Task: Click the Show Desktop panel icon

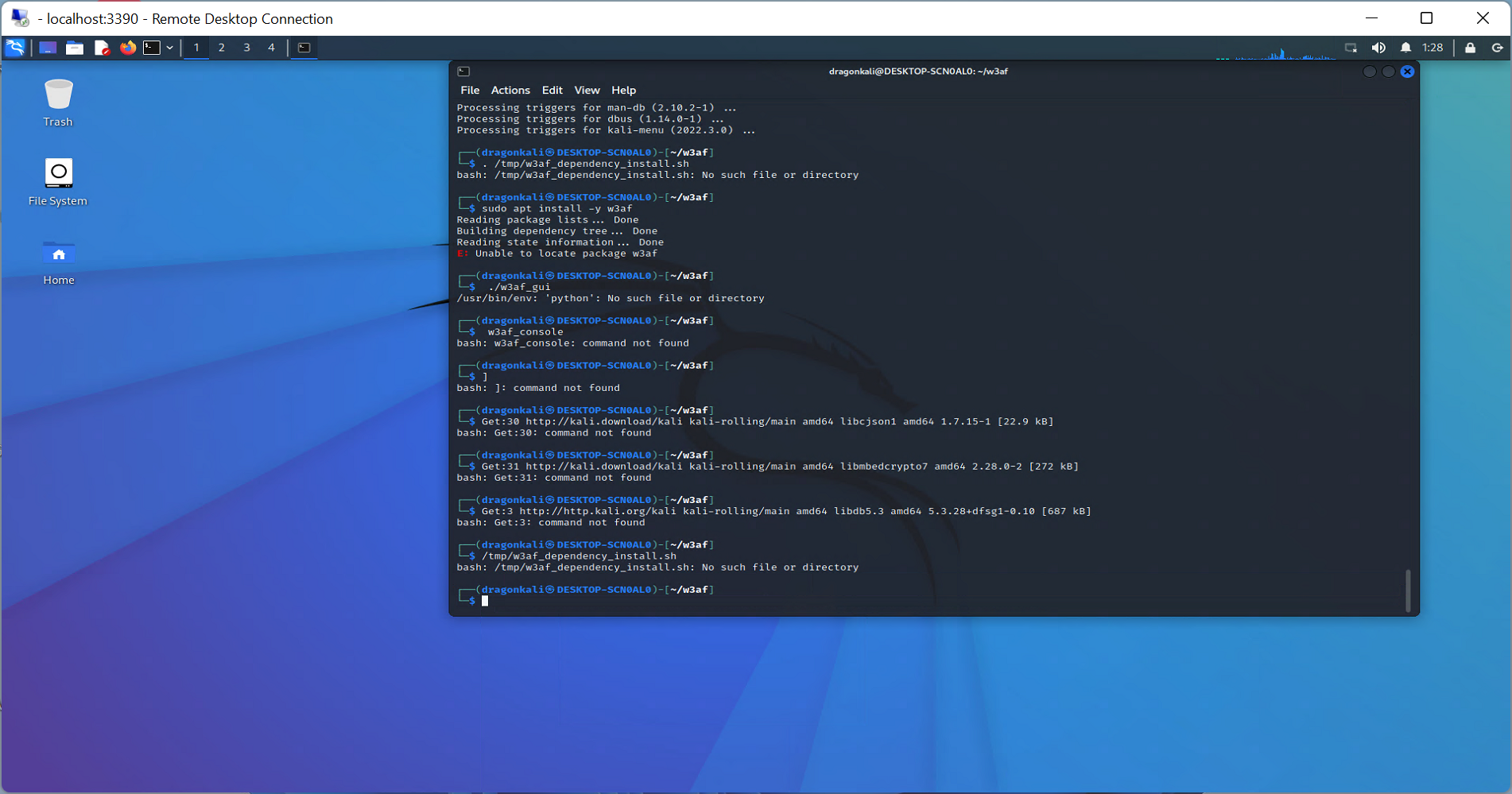Action: (48, 48)
